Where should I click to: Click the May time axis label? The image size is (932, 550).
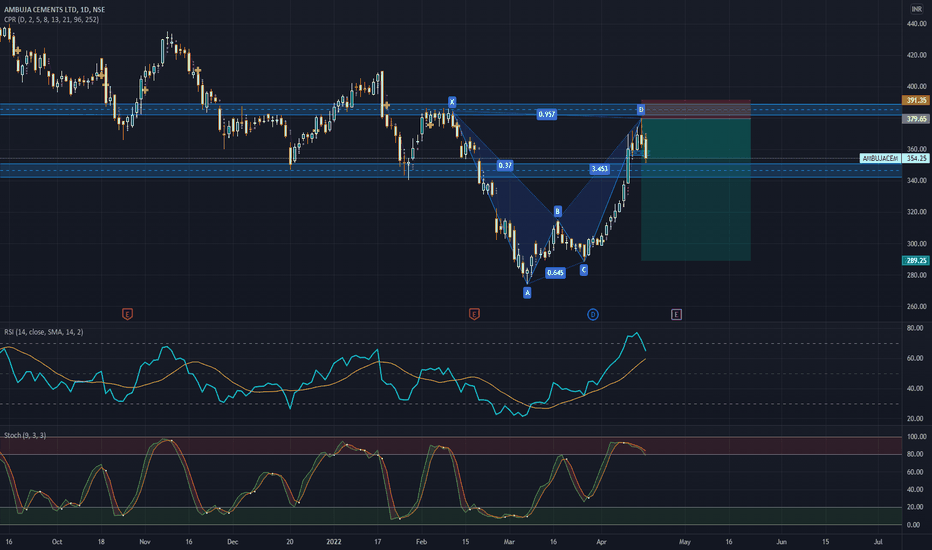tap(685, 542)
